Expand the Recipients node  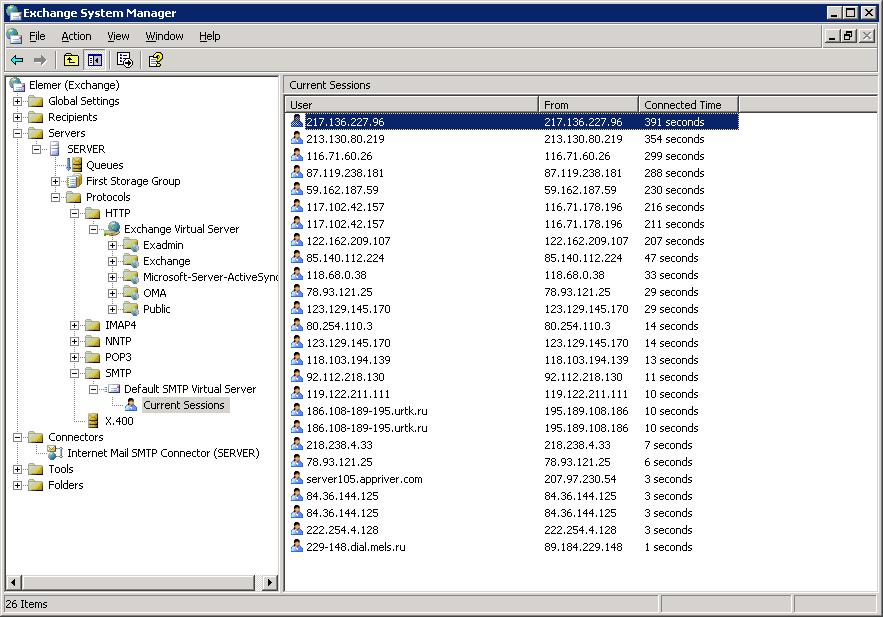click(17, 117)
